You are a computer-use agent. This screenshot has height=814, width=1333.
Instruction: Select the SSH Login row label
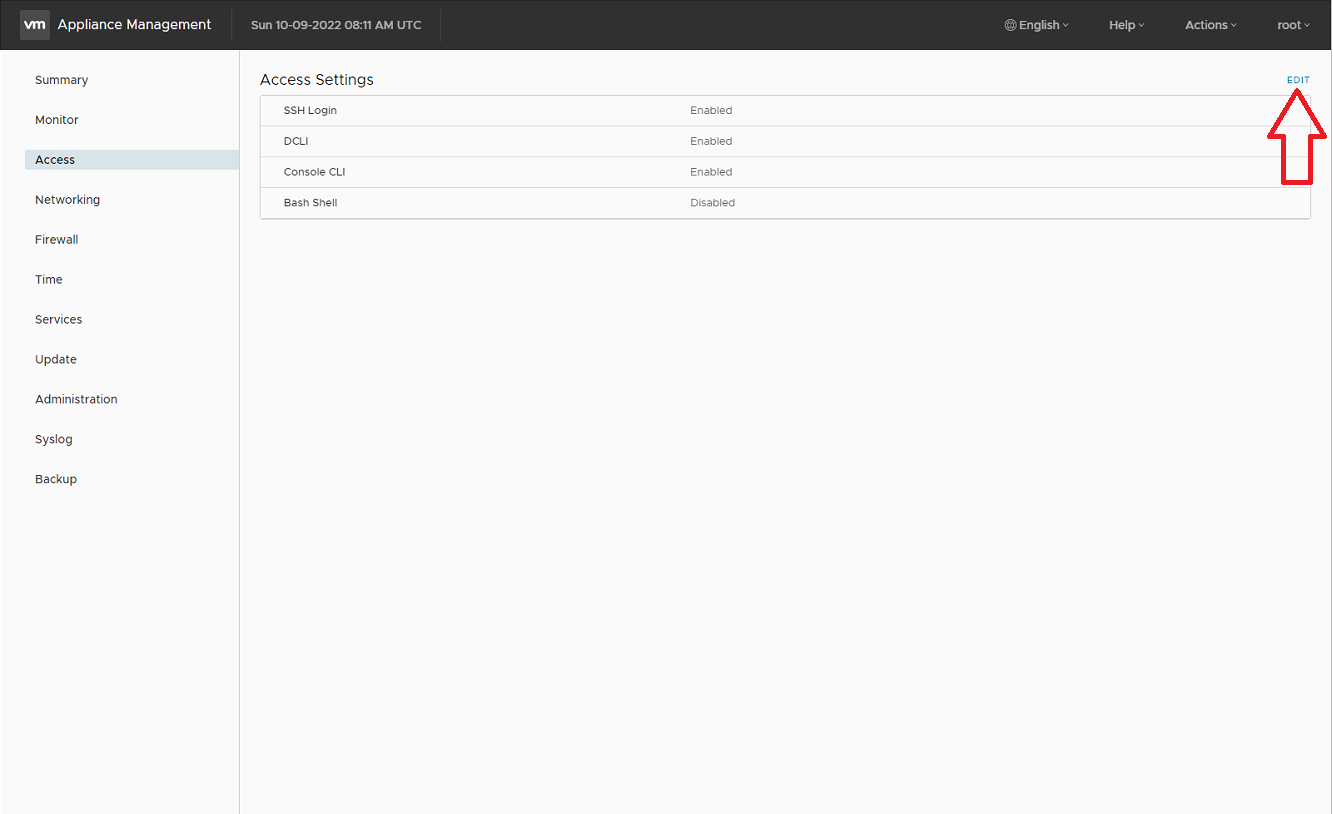310,111
